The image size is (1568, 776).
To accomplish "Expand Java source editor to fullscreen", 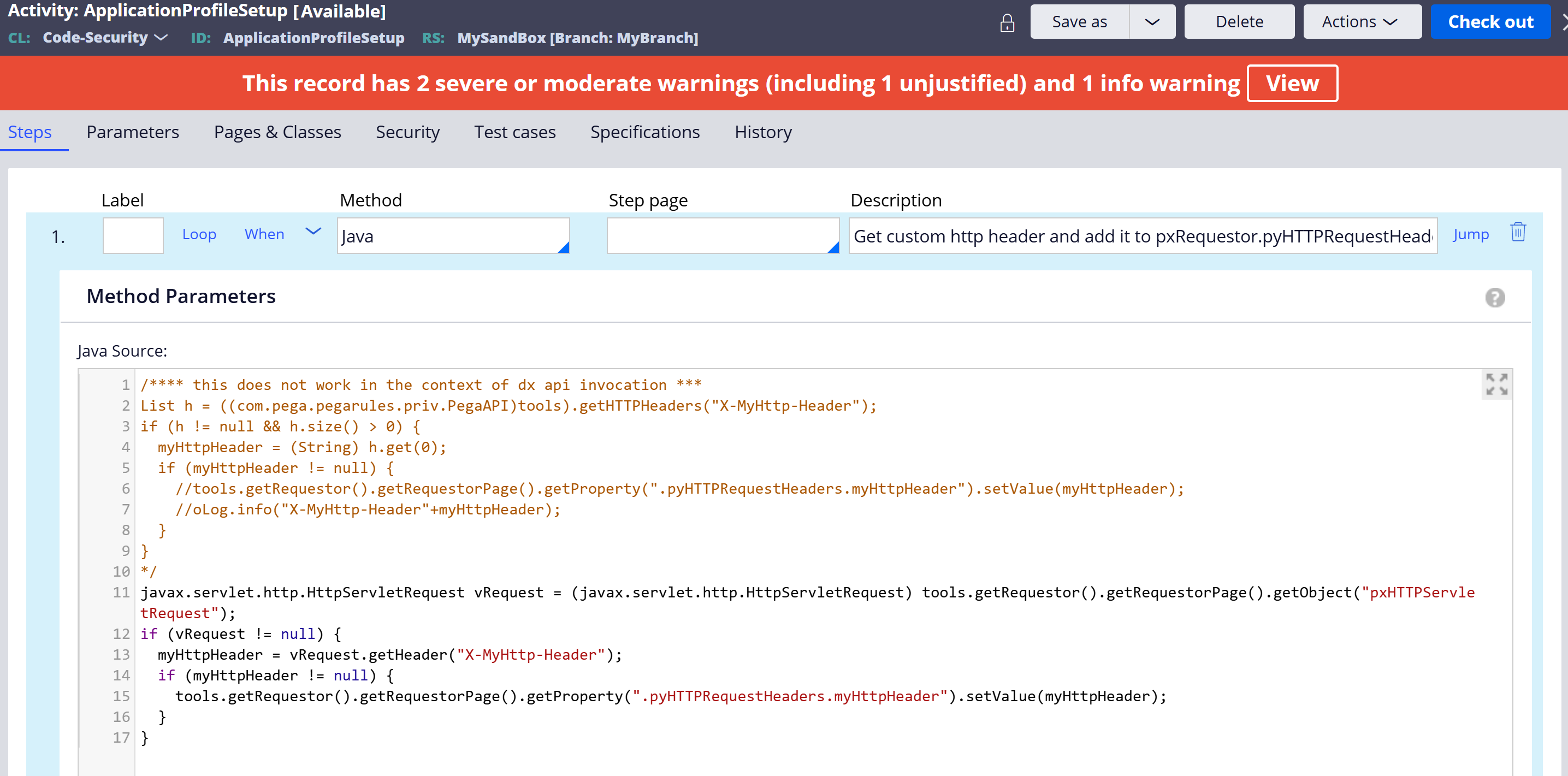I will (x=1497, y=384).
